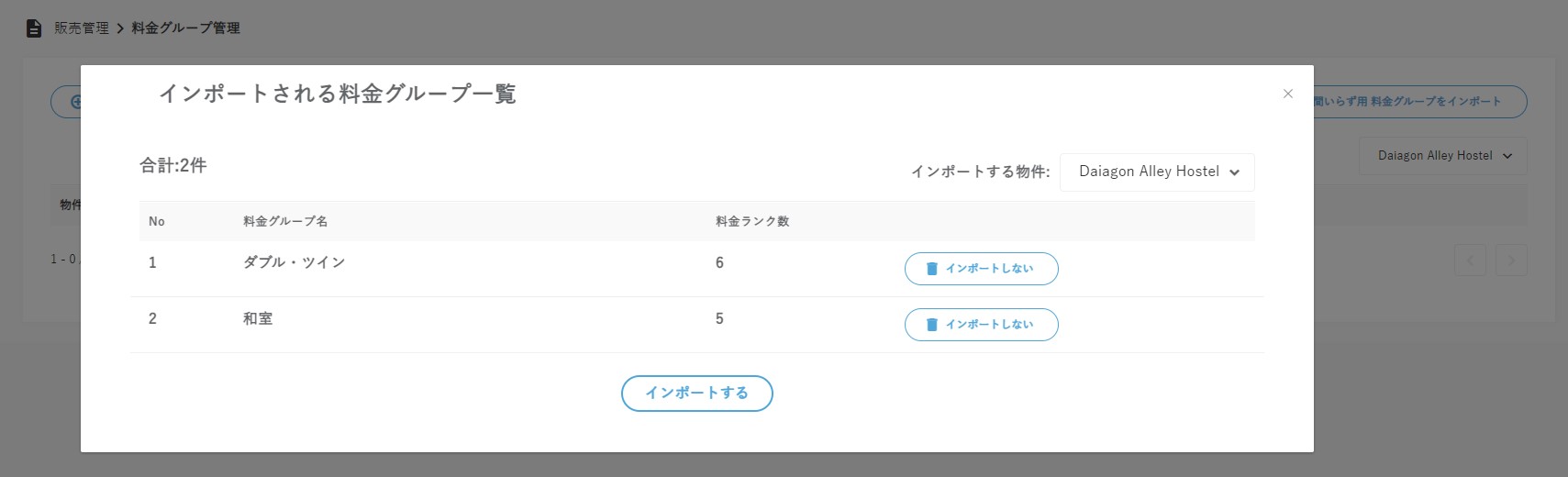Screen dimensions: 1568x477
Task: Open the インポートする物件 dropdown
Action: (1157, 172)
